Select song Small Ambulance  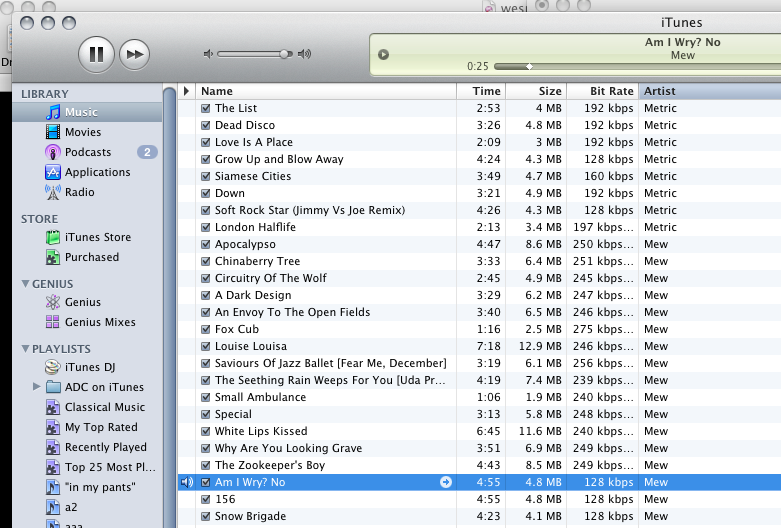point(260,397)
